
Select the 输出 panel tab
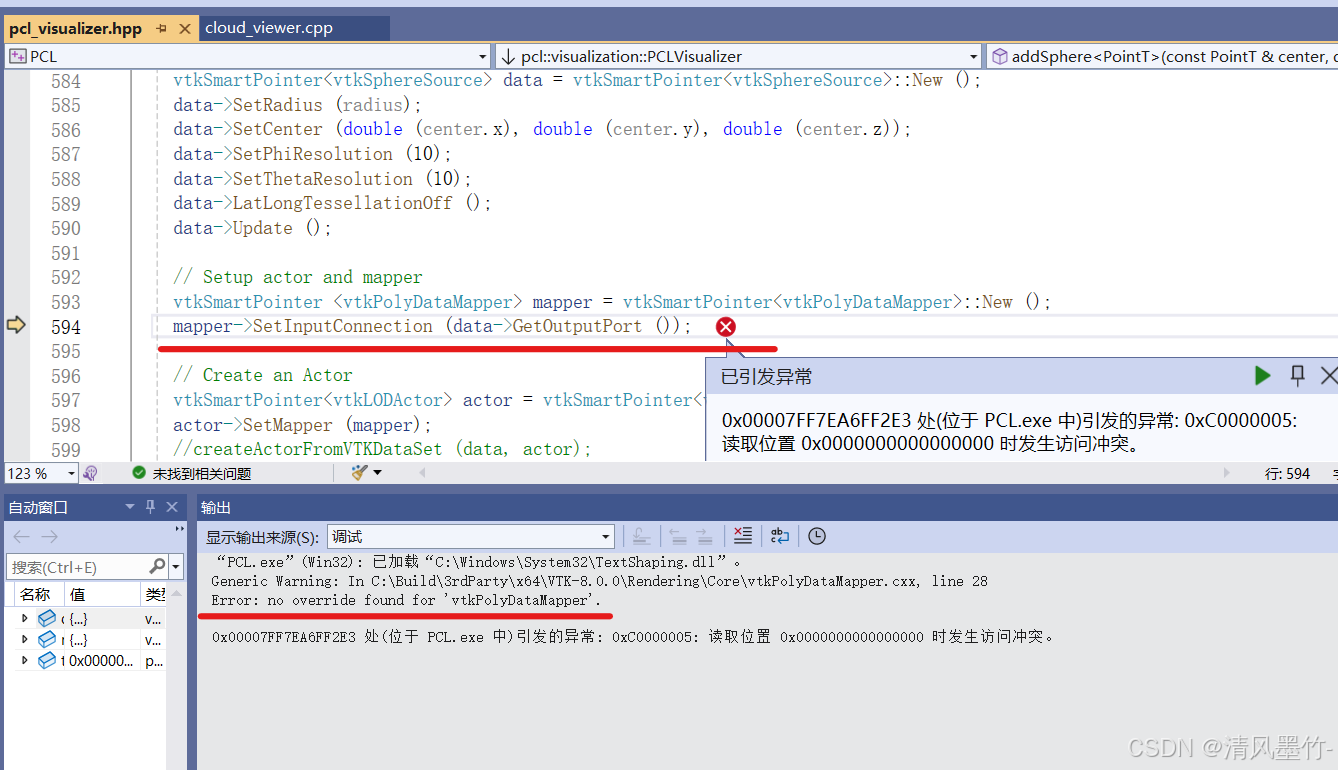(x=216, y=507)
